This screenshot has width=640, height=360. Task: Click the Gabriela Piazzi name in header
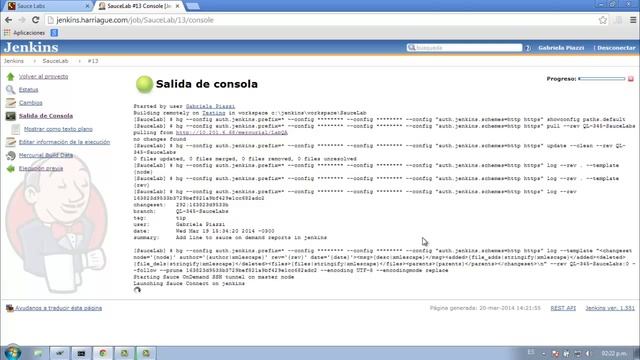coord(561,48)
